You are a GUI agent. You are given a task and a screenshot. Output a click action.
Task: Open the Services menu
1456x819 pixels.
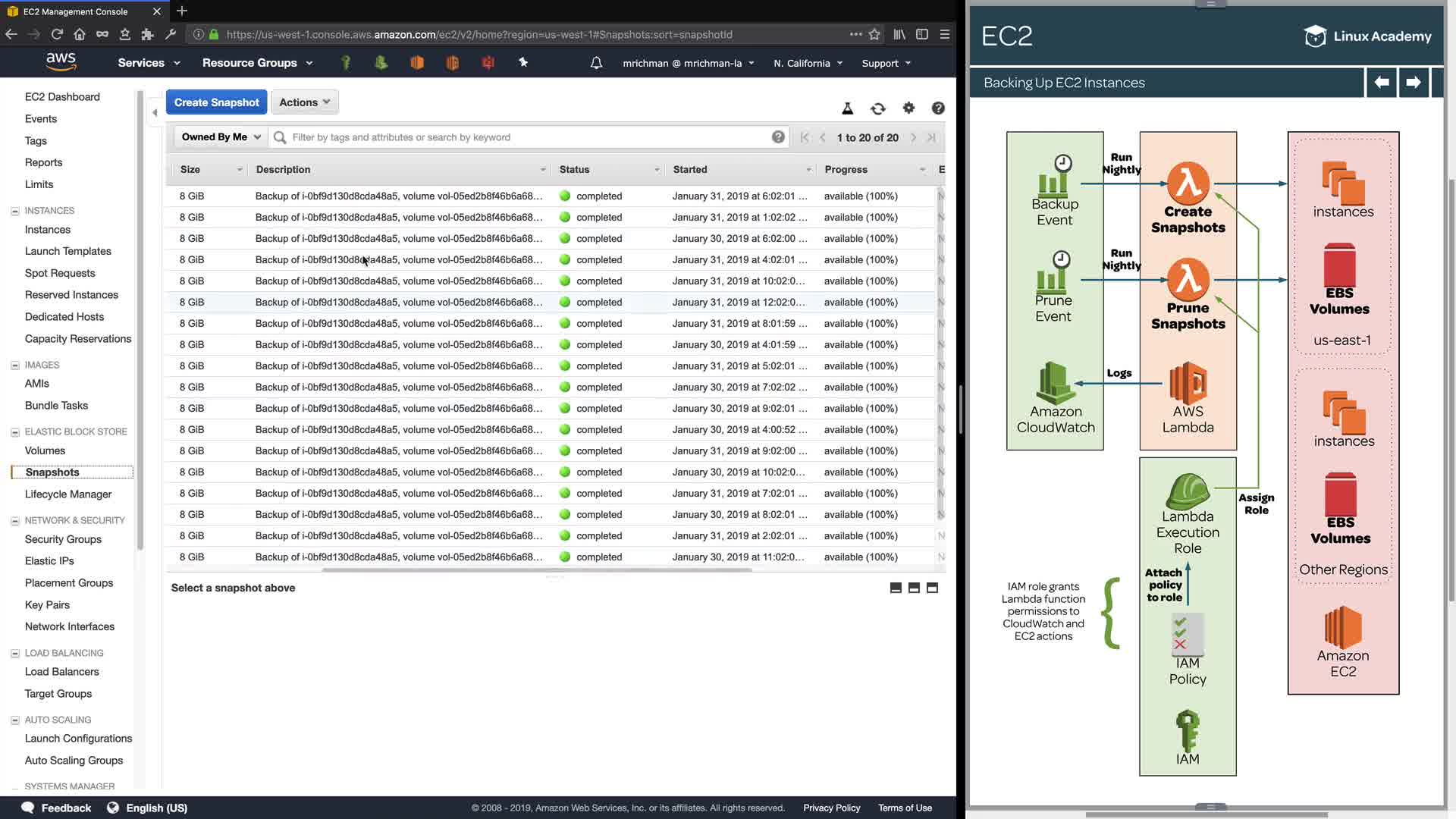pos(149,63)
